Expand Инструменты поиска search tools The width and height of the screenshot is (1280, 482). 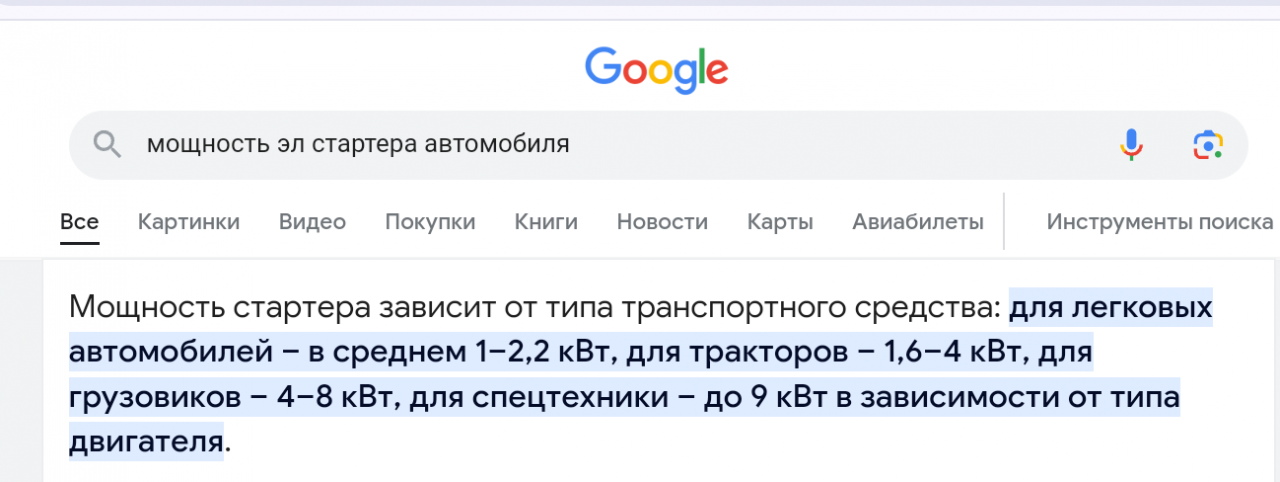[1160, 222]
